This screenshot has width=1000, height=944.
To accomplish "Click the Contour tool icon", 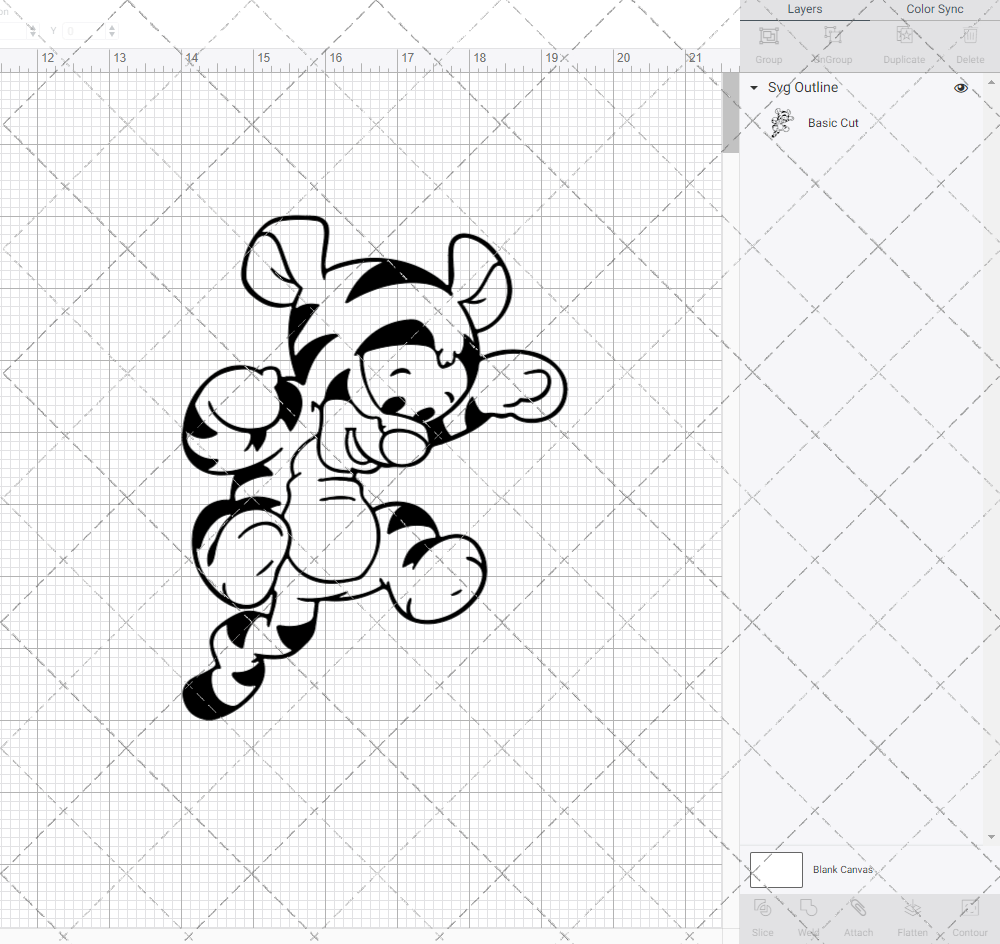I will coord(969,908).
